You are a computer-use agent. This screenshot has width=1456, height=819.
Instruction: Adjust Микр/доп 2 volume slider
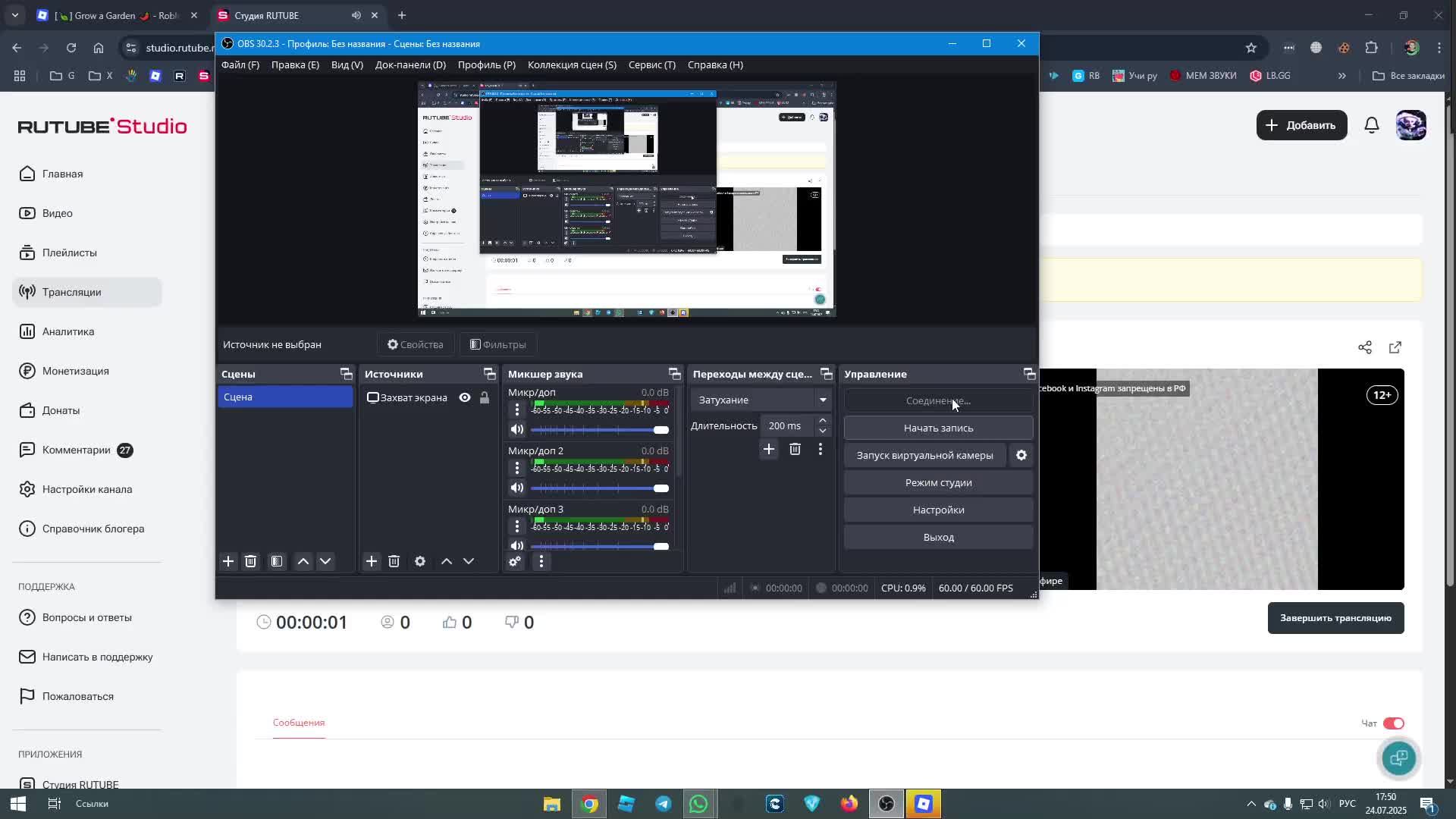click(599, 488)
